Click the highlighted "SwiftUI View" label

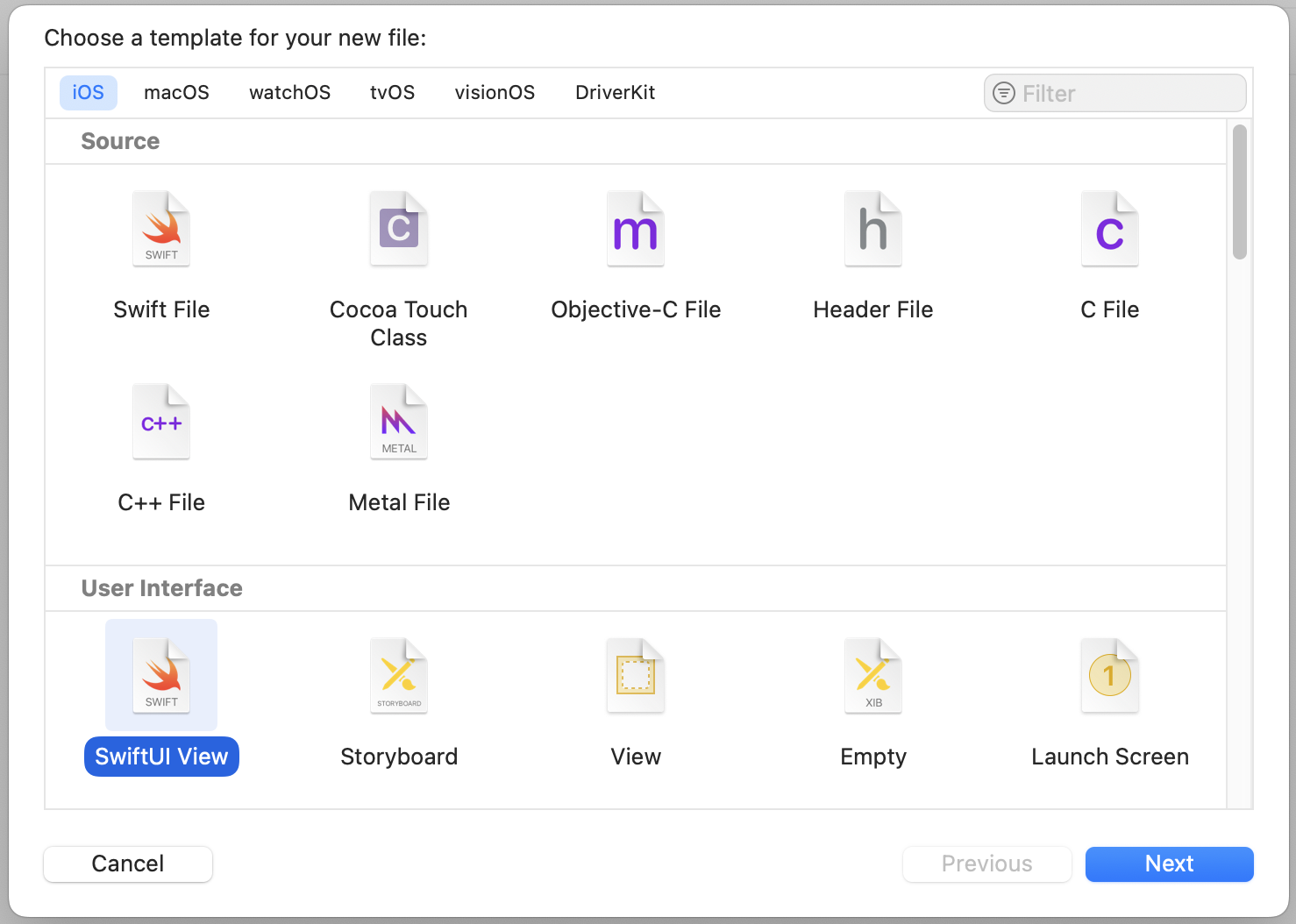(161, 757)
